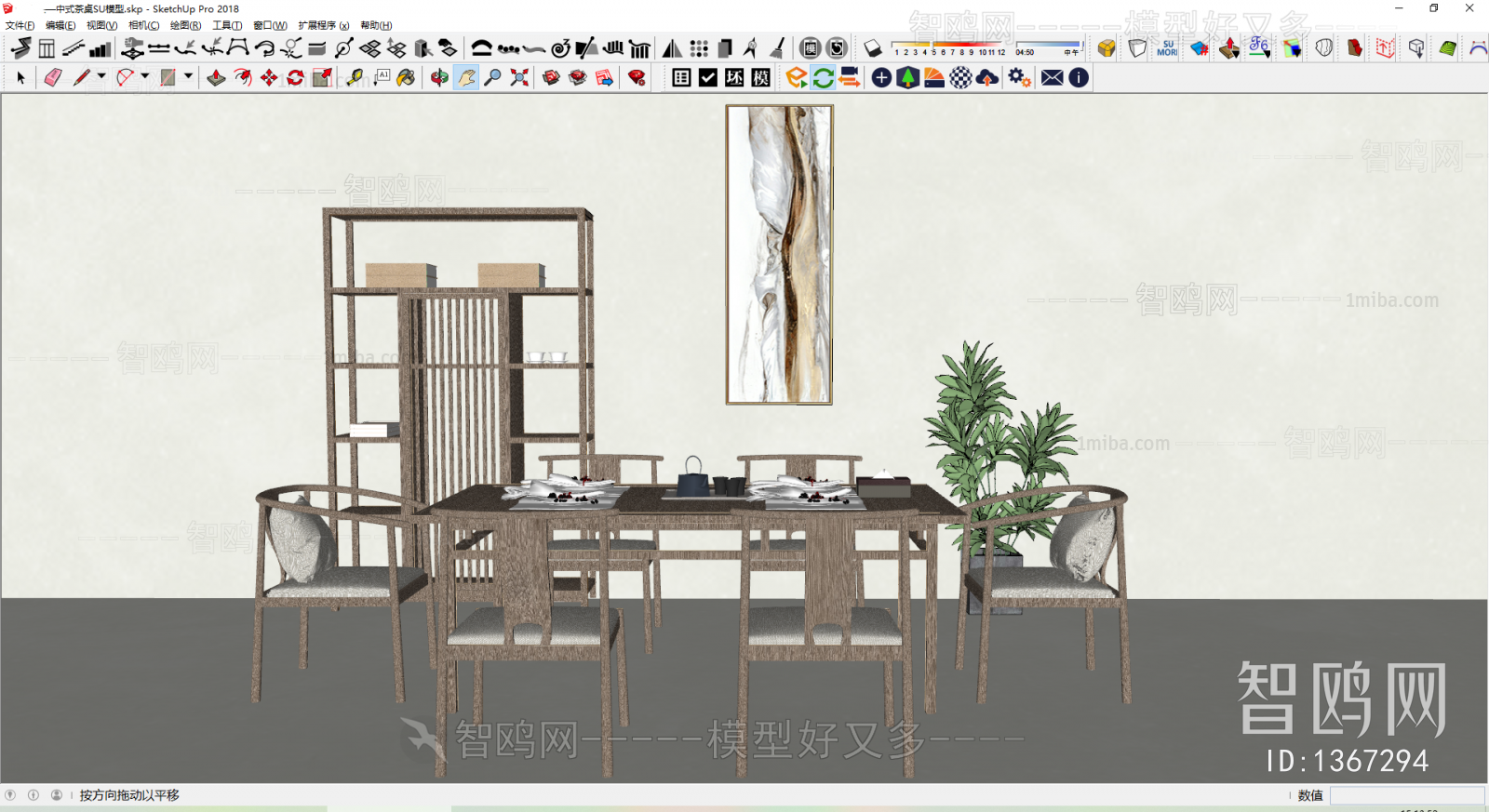Click the mirror triangles tool icon

click(672, 48)
